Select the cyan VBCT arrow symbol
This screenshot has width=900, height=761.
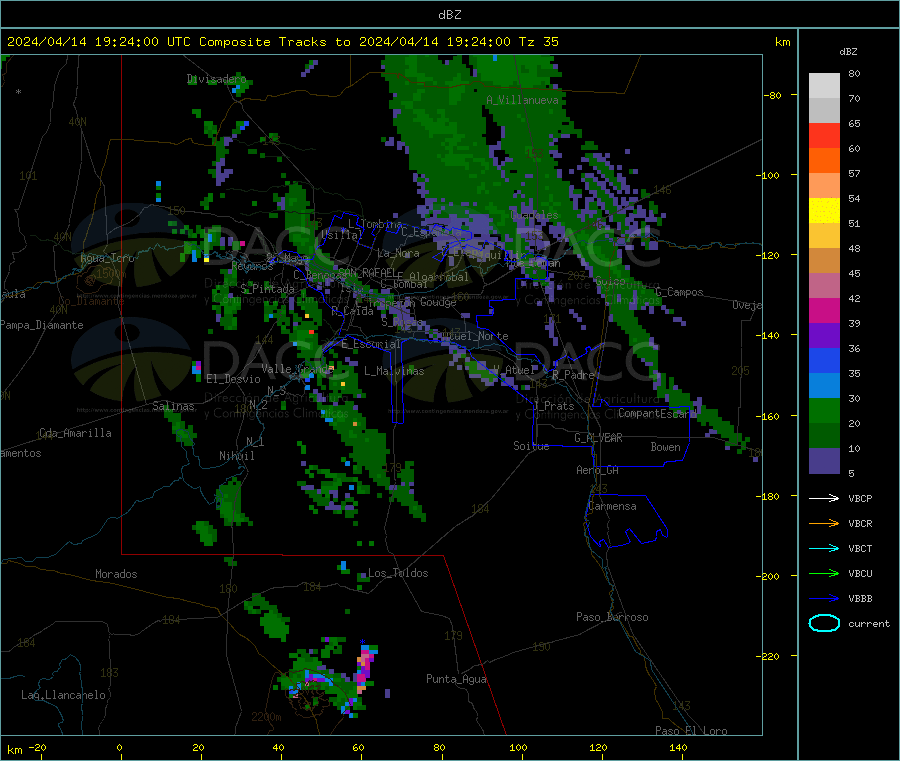pos(824,548)
